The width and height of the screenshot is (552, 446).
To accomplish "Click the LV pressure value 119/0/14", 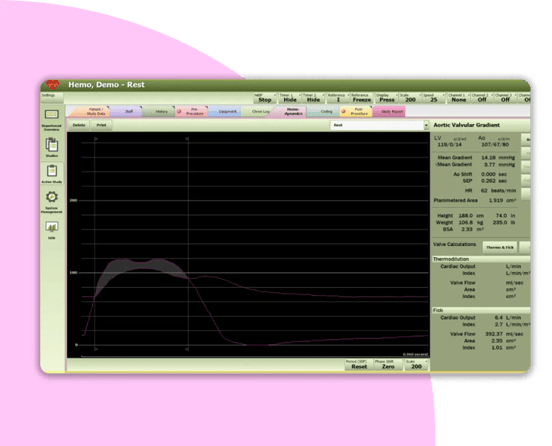I will (449, 145).
